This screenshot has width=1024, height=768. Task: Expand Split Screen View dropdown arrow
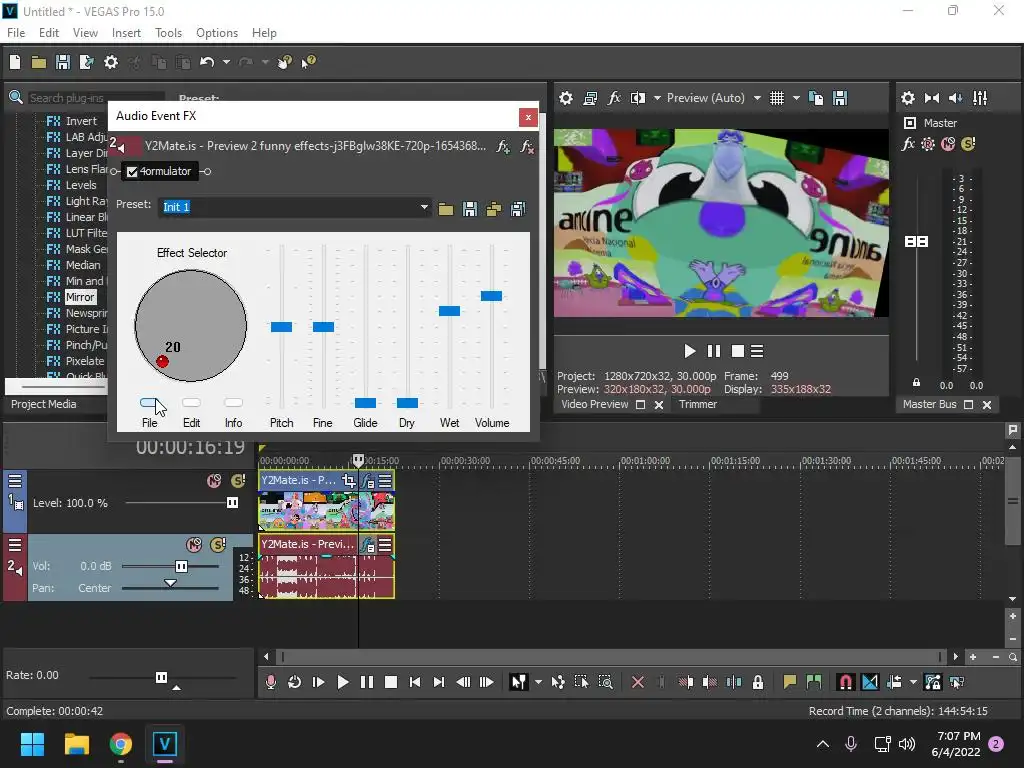tap(657, 98)
